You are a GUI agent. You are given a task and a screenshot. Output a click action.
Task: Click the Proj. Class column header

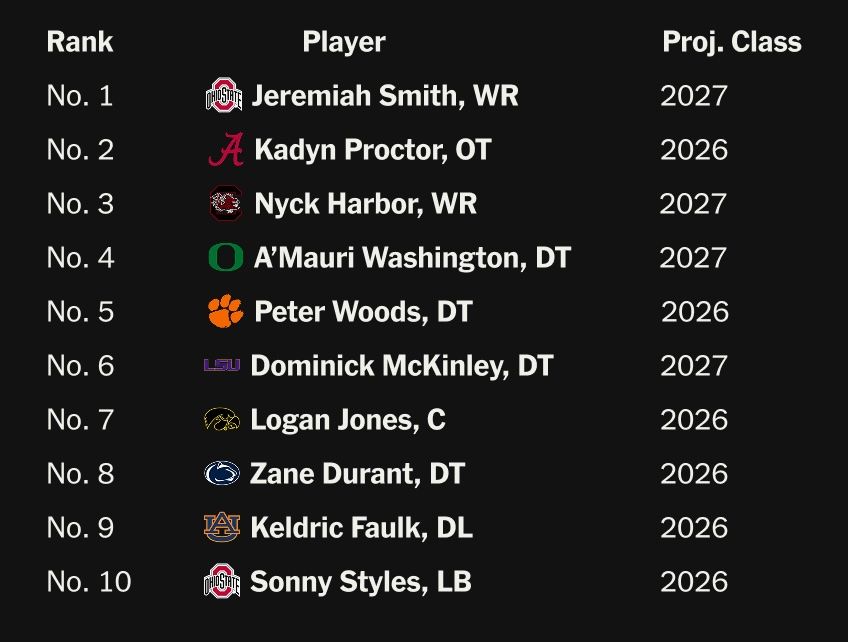pos(732,42)
